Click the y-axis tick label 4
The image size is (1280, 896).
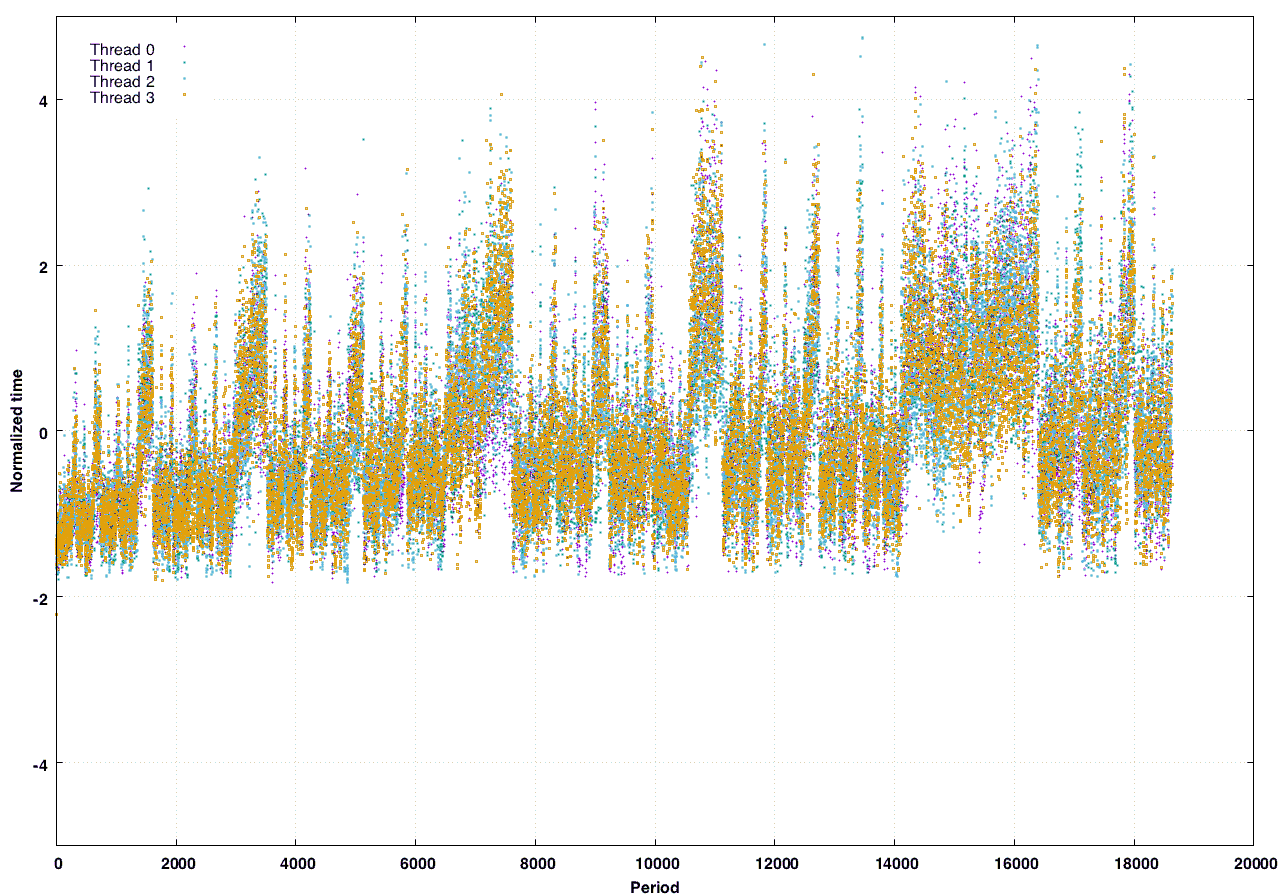click(45, 100)
